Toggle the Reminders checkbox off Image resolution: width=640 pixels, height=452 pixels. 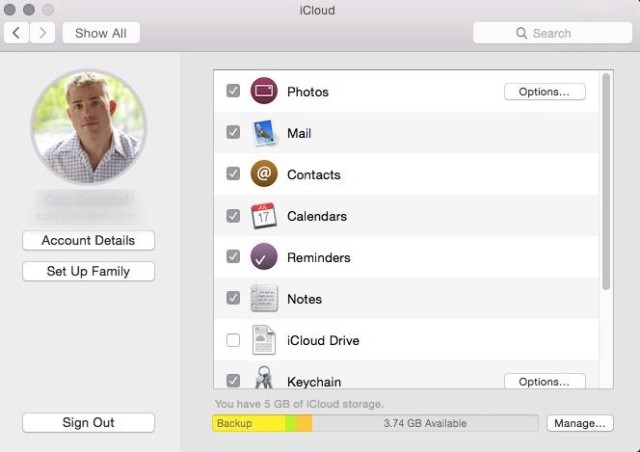233,257
